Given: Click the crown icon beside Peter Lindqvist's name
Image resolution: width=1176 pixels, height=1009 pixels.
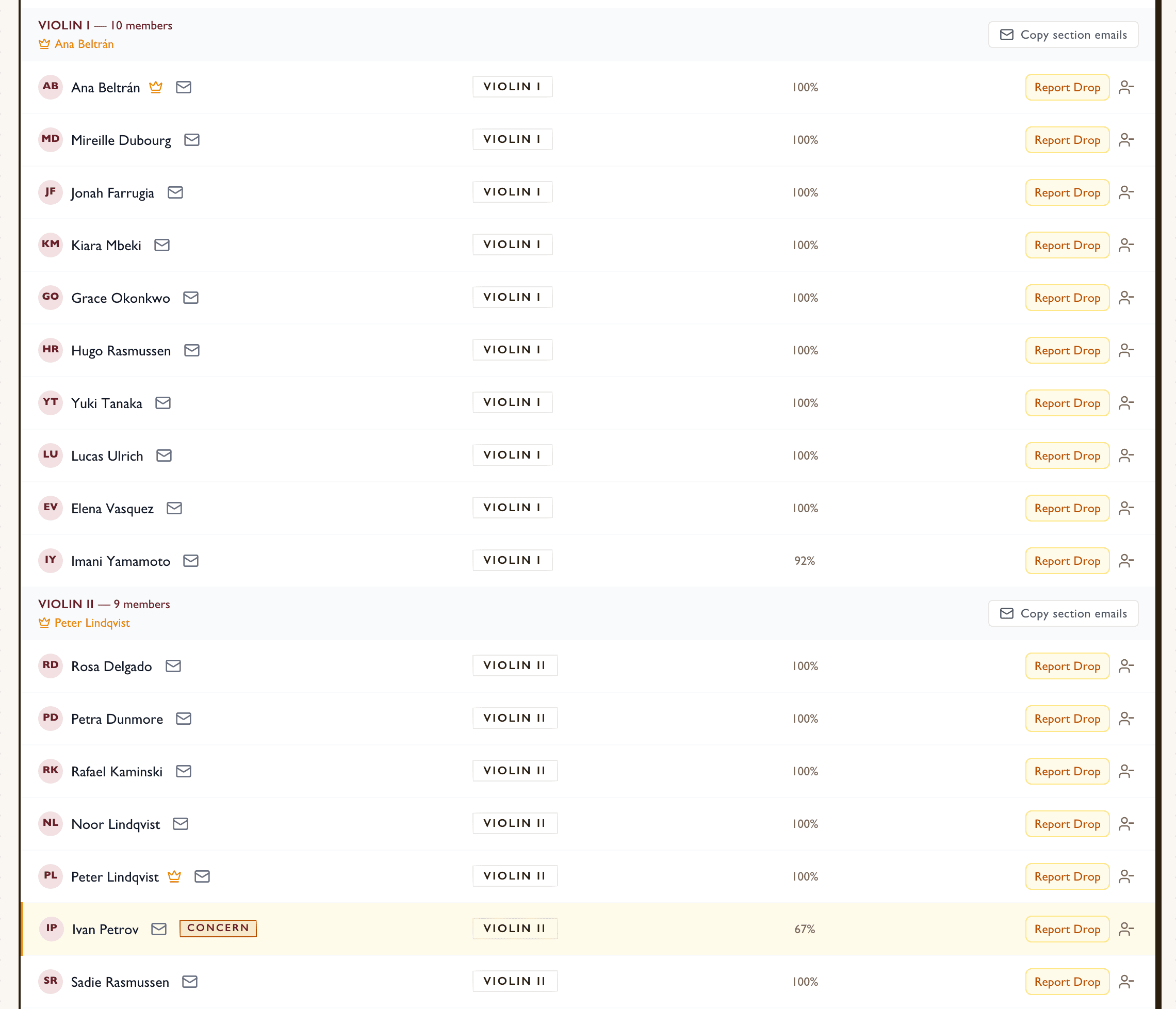Looking at the screenshot, I should [x=174, y=876].
